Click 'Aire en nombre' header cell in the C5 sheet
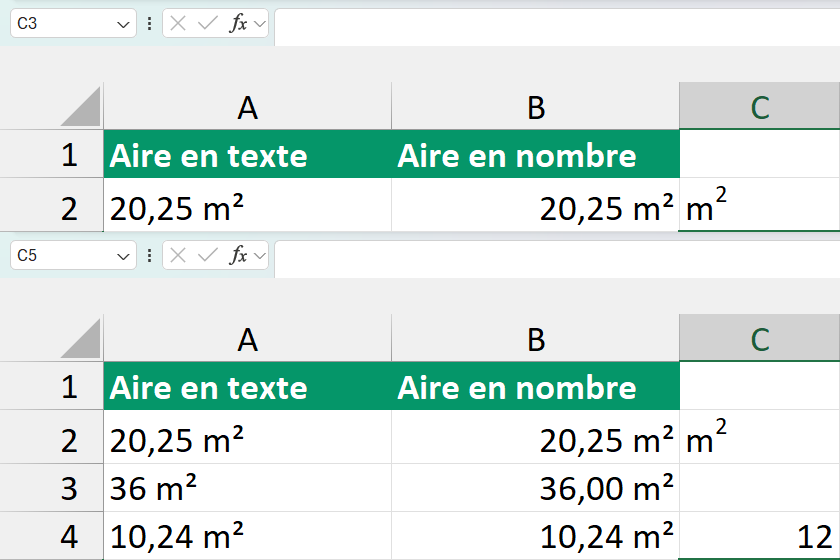The image size is (840, 560). pyautogui.click(x=536, y=386)
